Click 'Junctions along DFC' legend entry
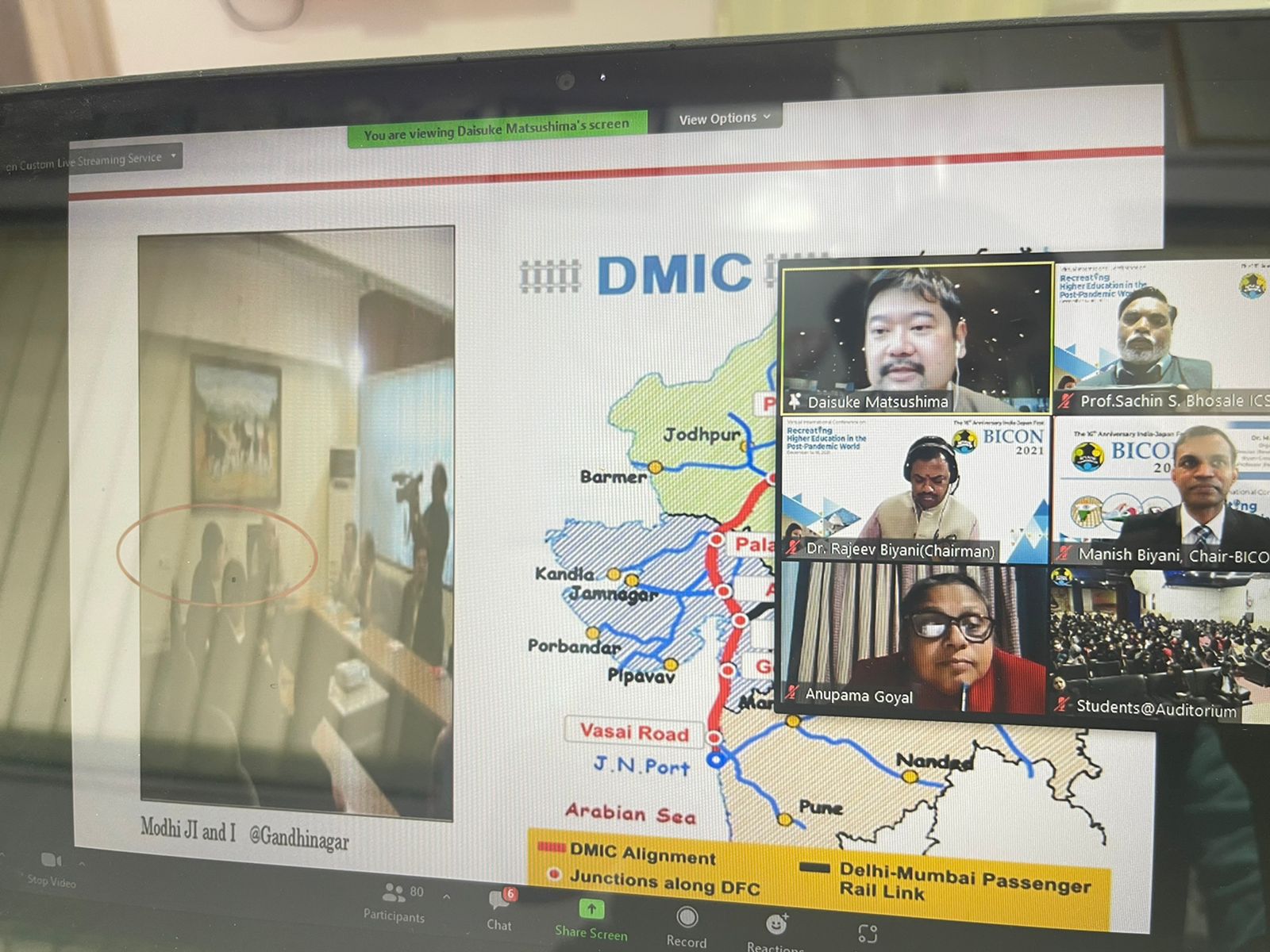The width and height of the screenshot is (1270, 952). pos(654,881)
